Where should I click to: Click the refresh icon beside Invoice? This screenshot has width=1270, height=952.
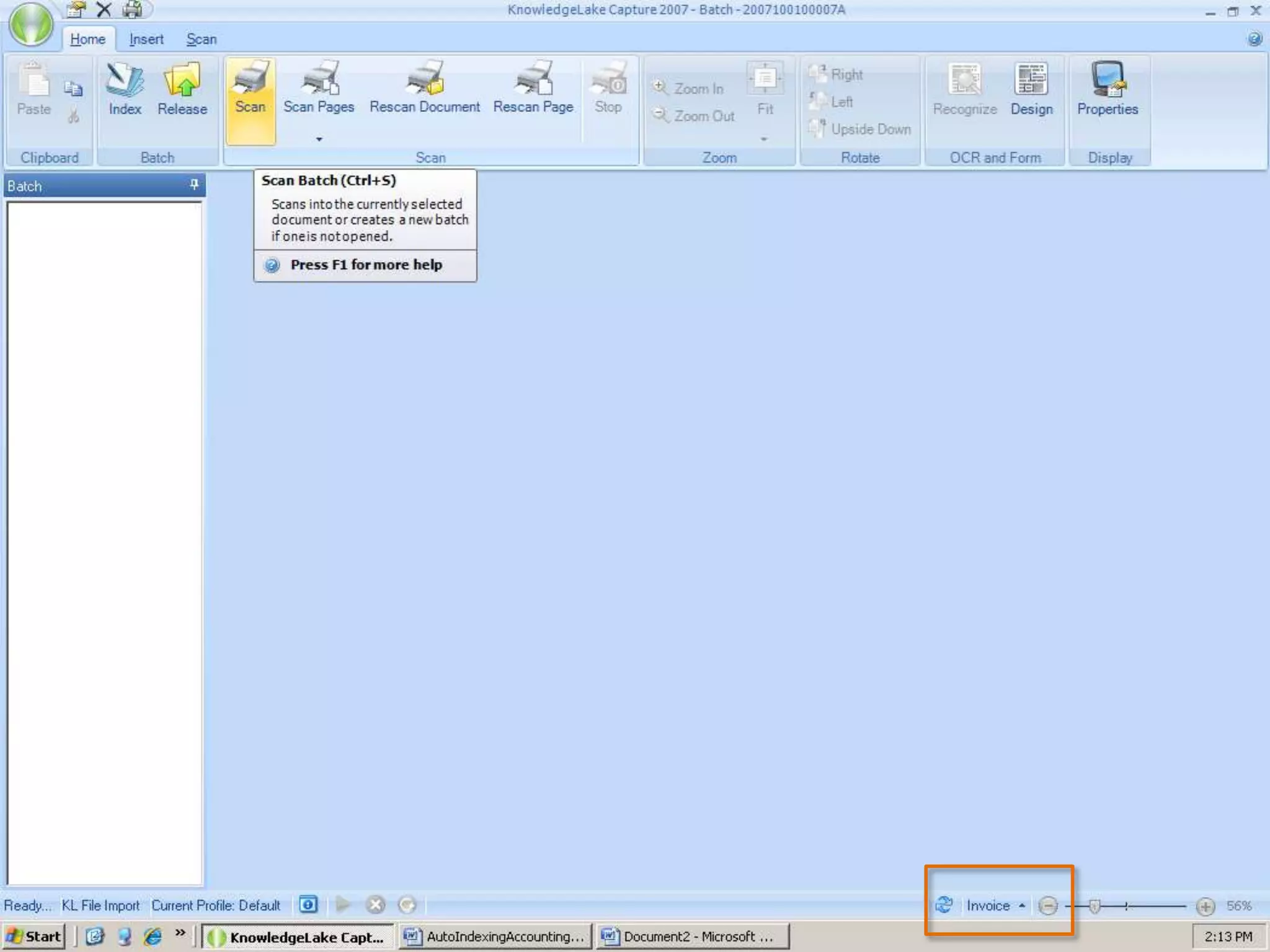(x=944, y=905)
